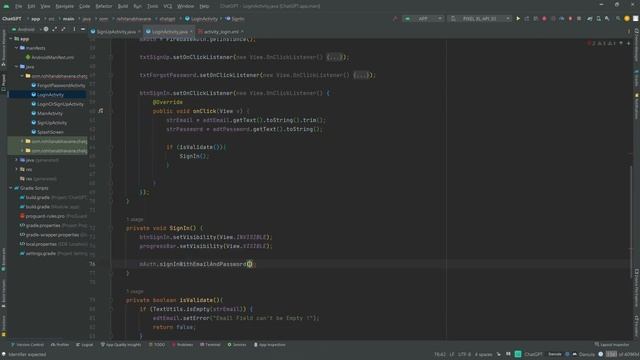
Task: Click the 4 spaces indent setting
Action: (484, 354)
